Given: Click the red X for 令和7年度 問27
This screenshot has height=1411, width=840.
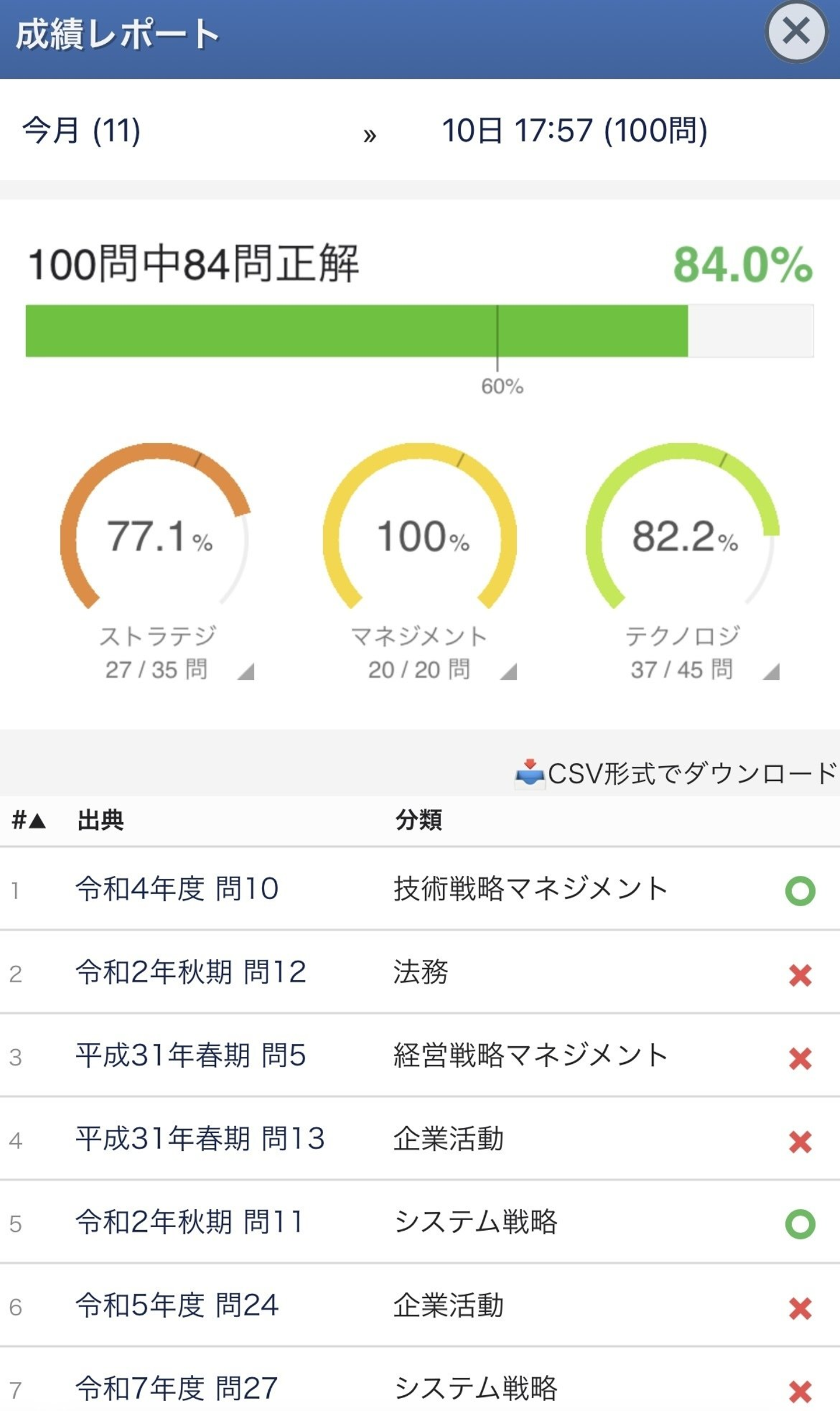Looking at the screenshot, I should click(x=800, y=1391).
